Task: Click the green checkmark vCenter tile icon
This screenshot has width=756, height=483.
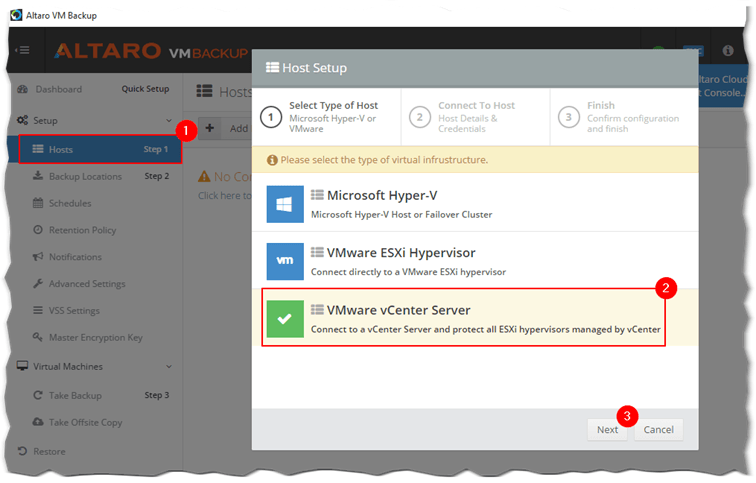Action: pos(285,319)
